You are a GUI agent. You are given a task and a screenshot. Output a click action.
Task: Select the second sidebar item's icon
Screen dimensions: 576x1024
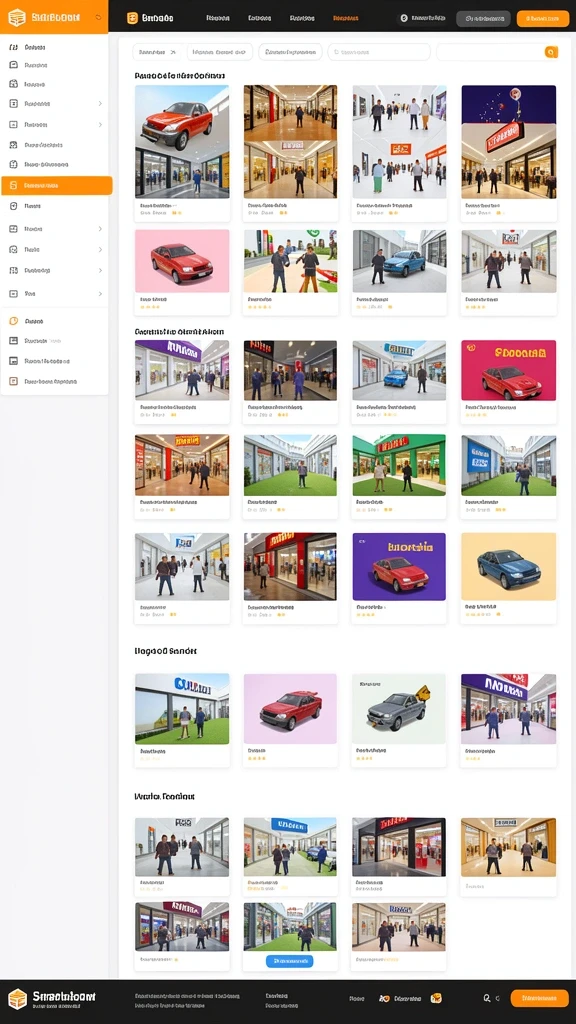13,65
